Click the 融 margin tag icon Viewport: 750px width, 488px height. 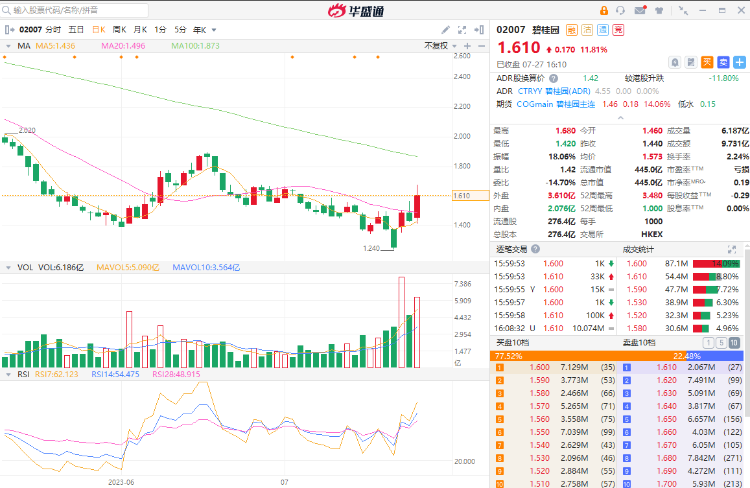[x=572, y=30]
